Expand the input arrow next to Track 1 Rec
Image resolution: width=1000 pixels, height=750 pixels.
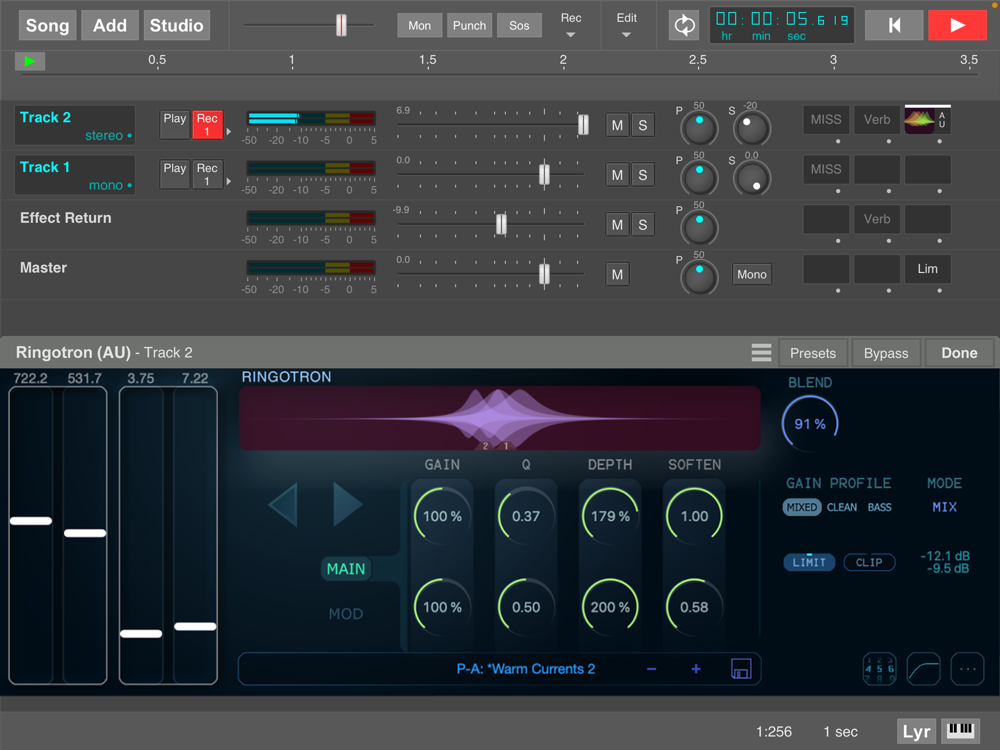click(x=228, y=182)
